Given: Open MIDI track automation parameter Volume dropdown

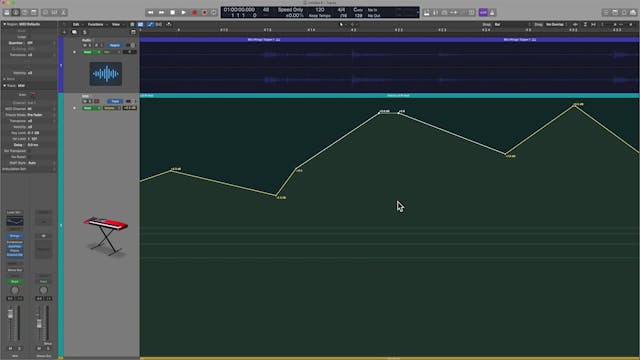Looking at the screenshot, I should coord(111,108).
